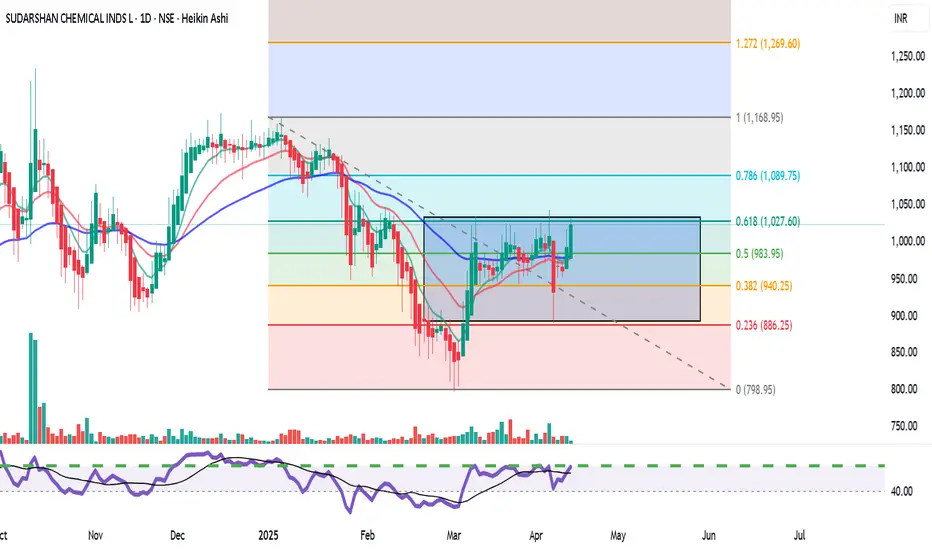This screenshot has height=550, width=932.
Task: Click the 1,150.00 price axis value
Action: pos(908,130)
